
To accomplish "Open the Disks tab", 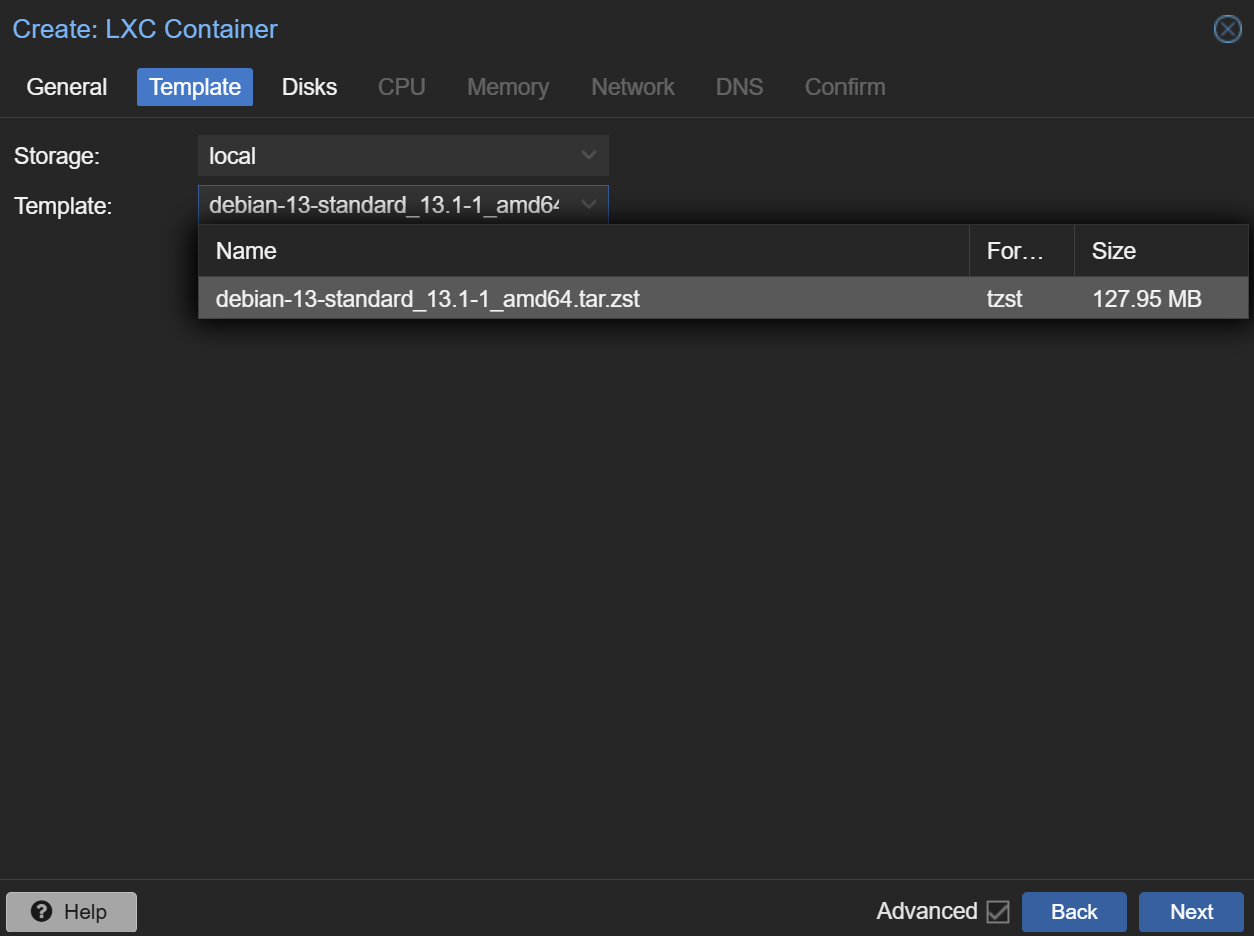I will tap(309, 87).
